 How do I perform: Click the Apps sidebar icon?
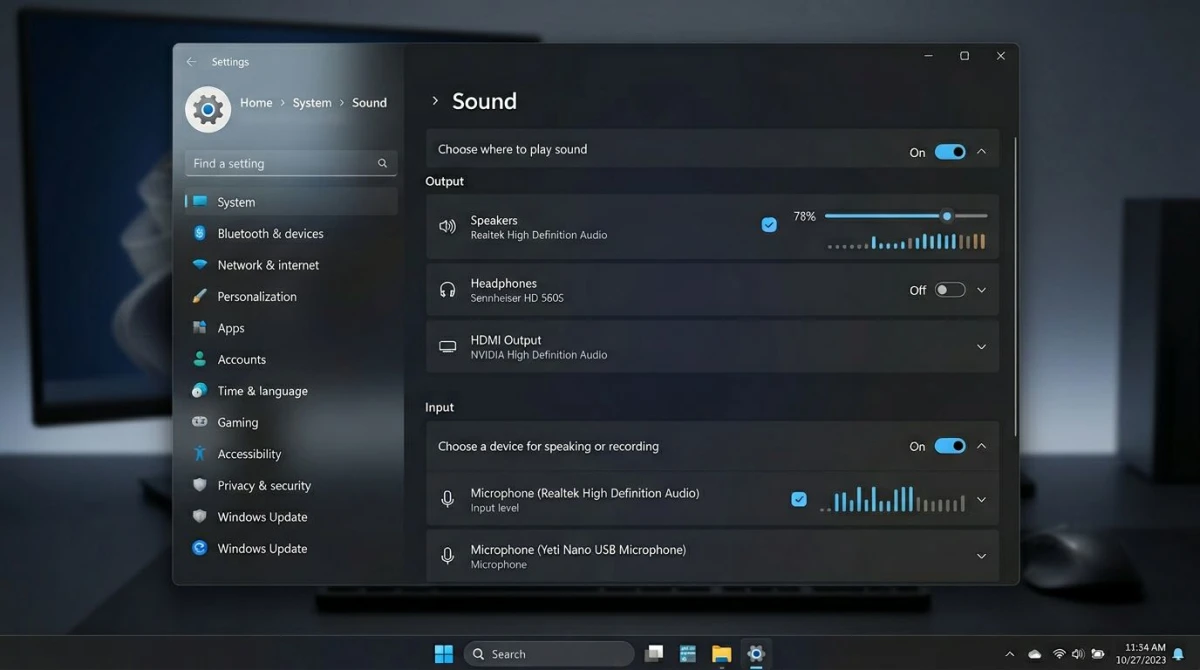200,328
